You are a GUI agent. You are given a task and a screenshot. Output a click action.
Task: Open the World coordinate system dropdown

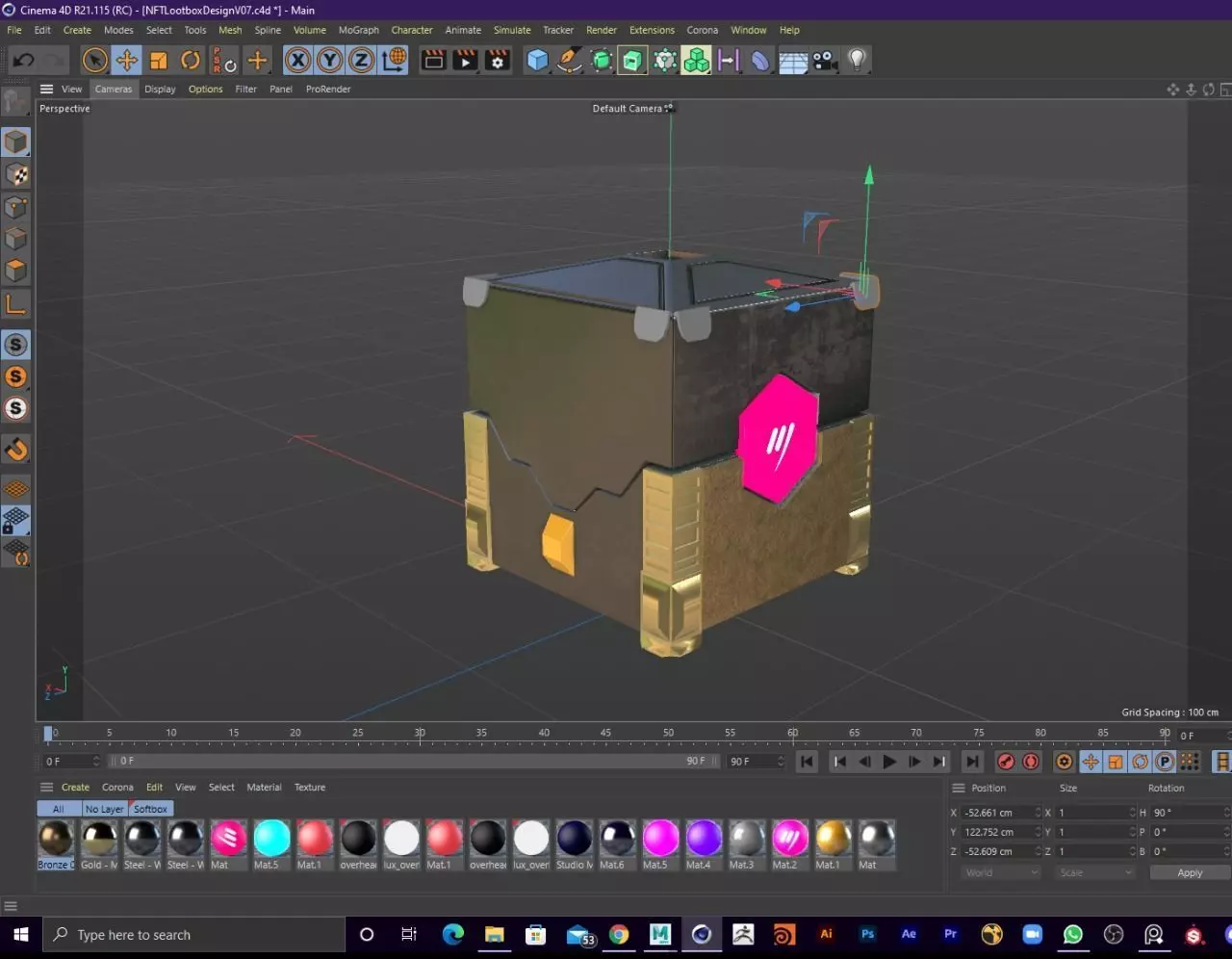pyautogui.click(x=1001, y=872)
